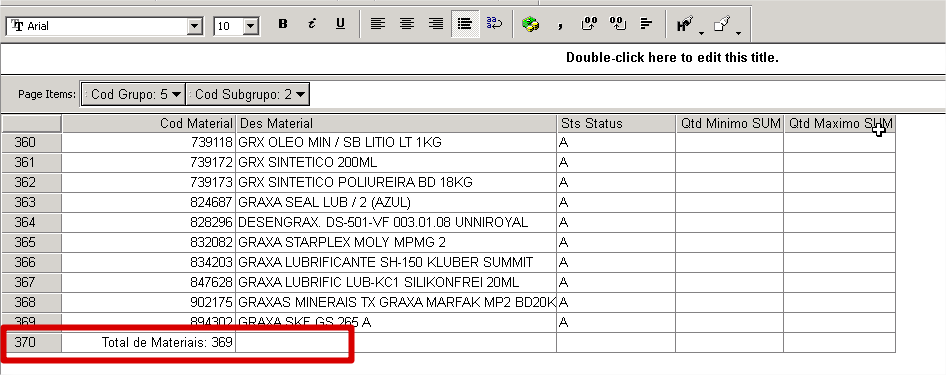The height and width of the screenshot is (375, 946).
Task: Expand text color dropdown arrow
Action: (702, 33)
